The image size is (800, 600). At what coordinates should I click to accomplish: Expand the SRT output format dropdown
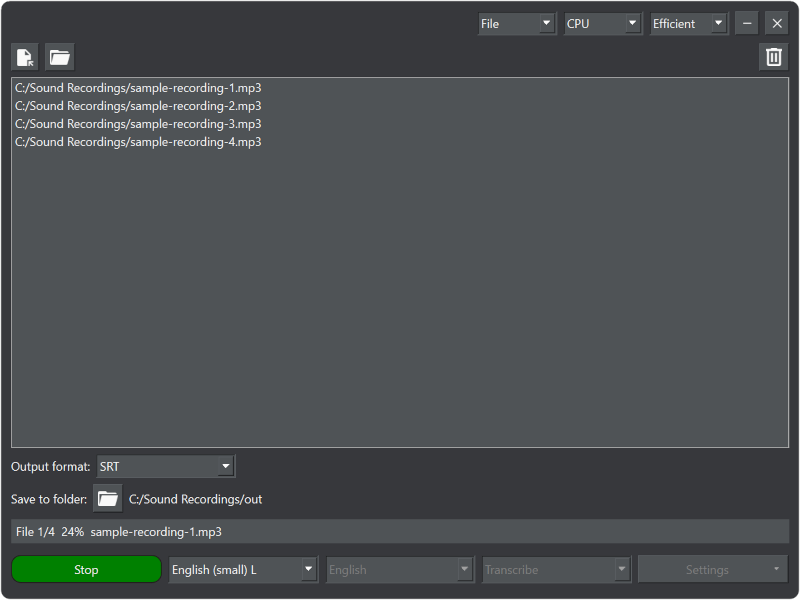[x=166, y=466]
